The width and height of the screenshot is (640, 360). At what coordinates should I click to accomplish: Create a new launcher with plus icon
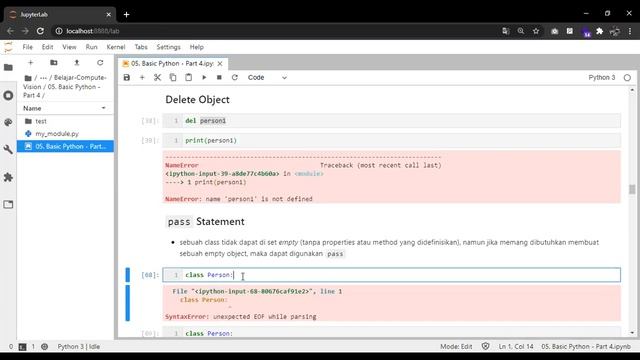coord(31,63)
